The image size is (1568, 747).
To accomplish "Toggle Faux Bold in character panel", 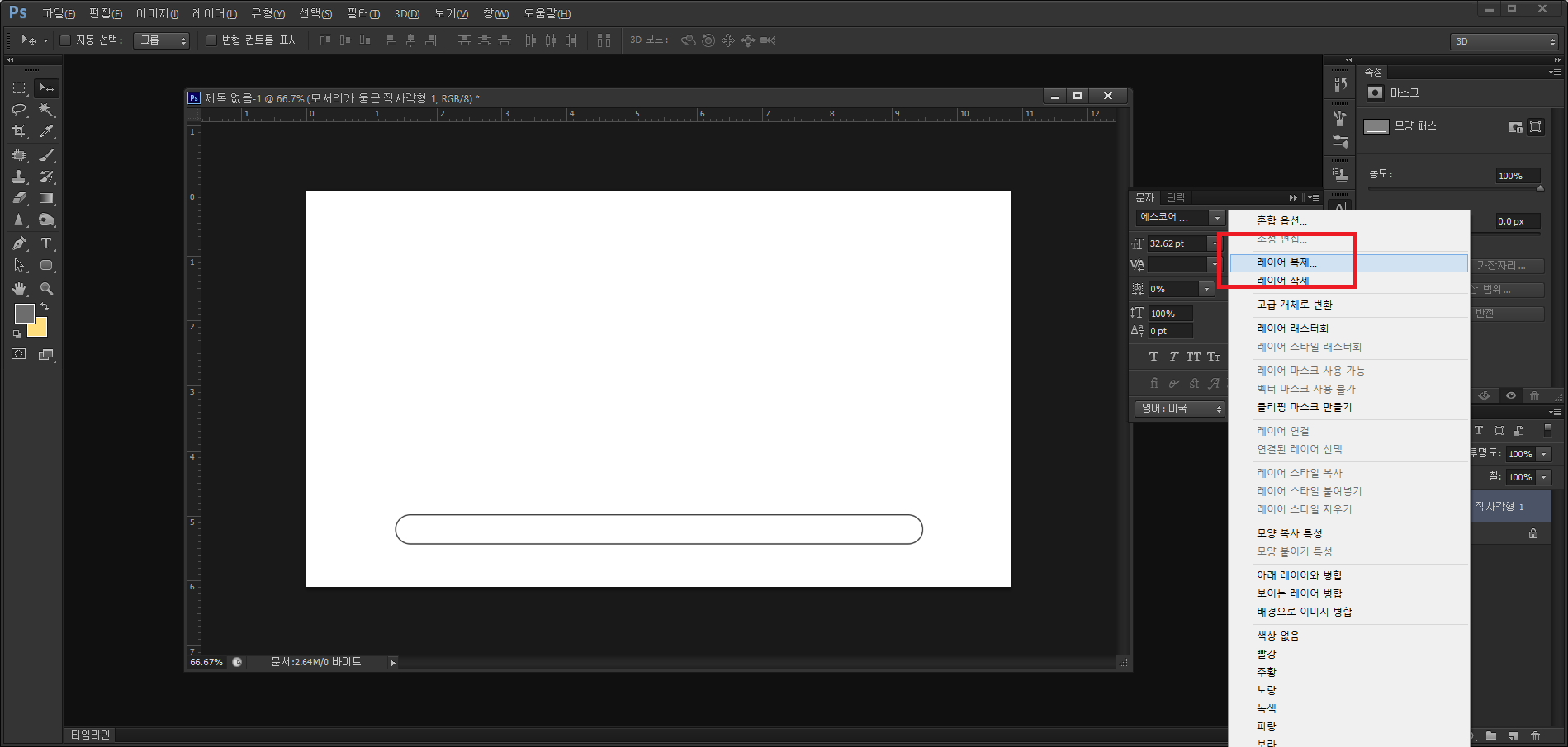I will click(1153, 357).
